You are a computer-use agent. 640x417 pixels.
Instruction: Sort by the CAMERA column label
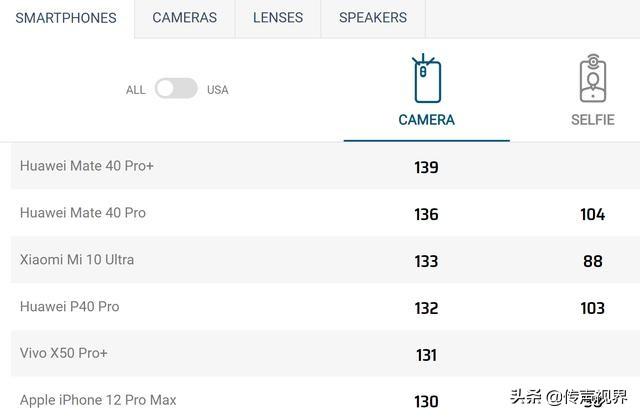click(427, 120)
